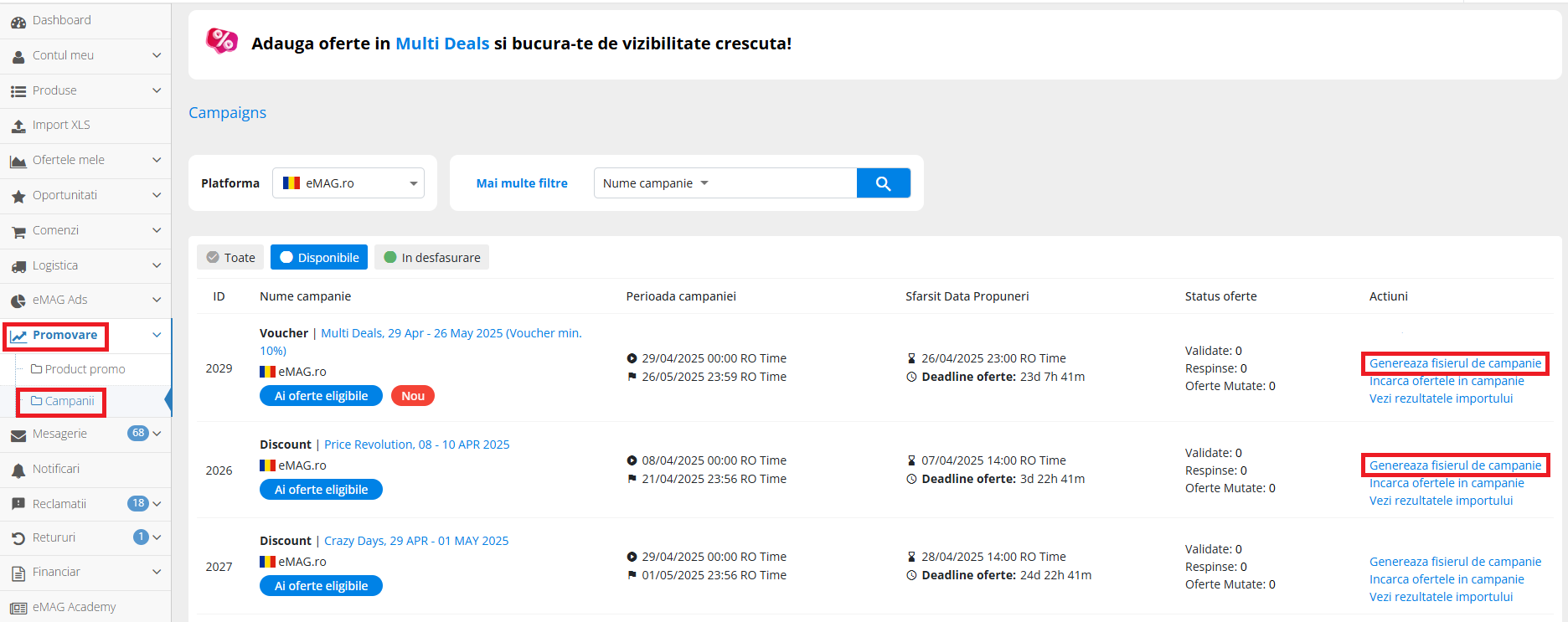Click Vezi rezultatele importului for 2027
This screenshot has height=622, width=1568.
(1441, 597)
